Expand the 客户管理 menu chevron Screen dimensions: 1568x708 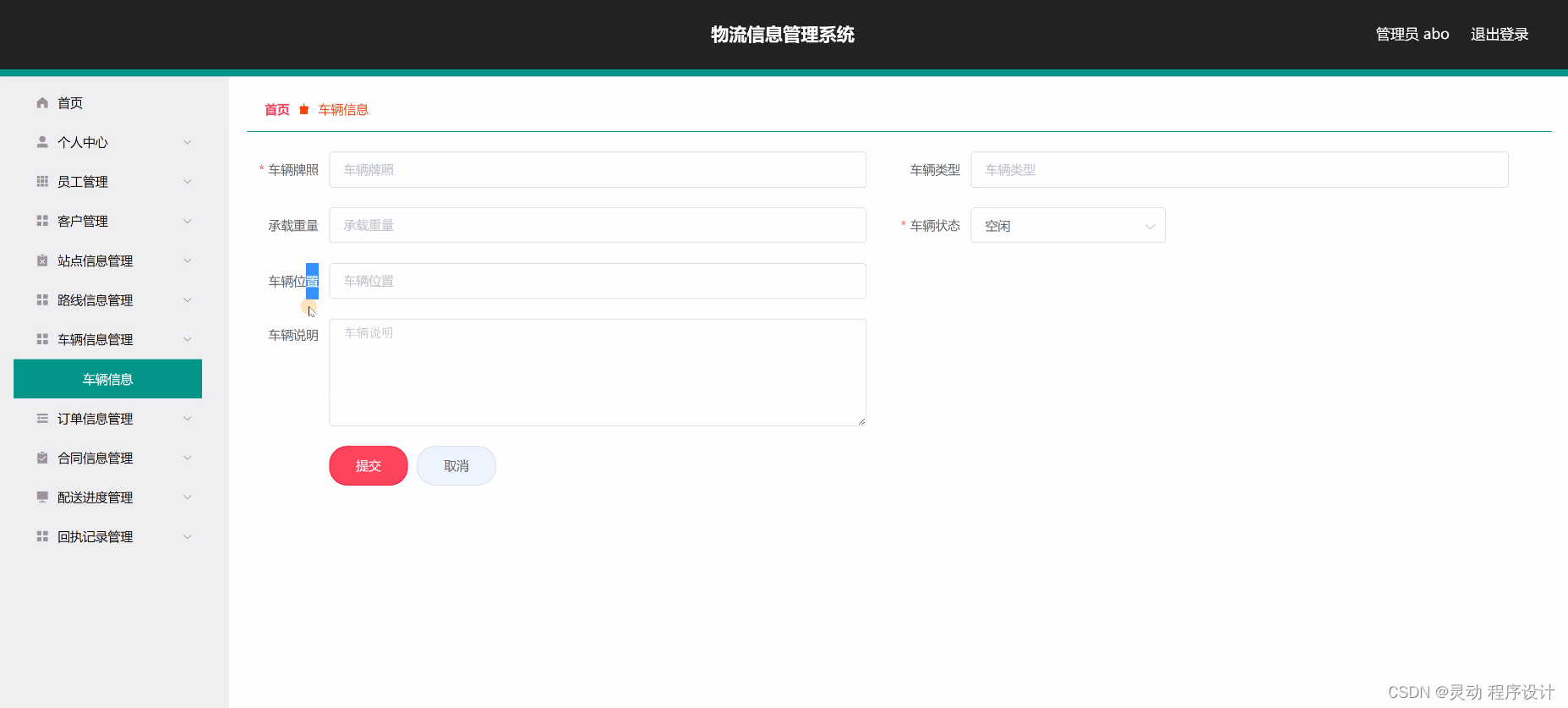(x=188, y=221)
